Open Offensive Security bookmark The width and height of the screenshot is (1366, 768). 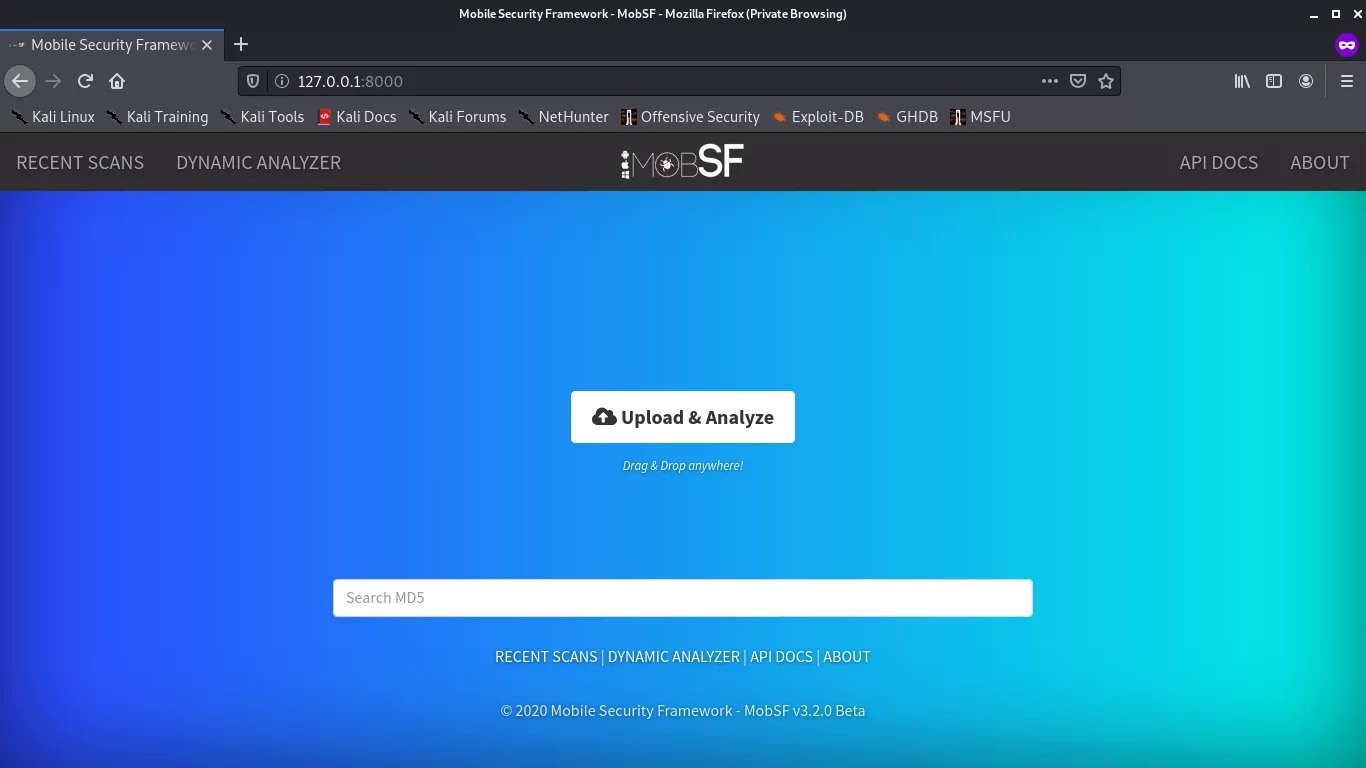click(690, 117)
